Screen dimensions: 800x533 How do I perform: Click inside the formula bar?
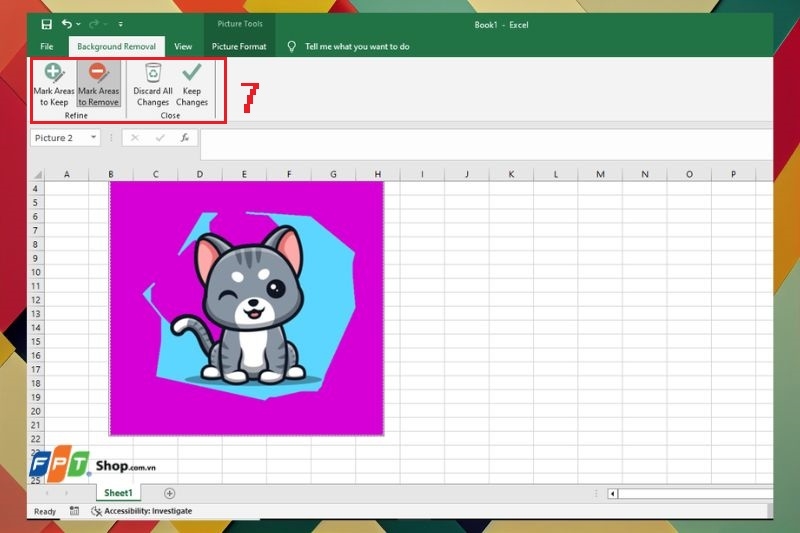click(486, 144)
